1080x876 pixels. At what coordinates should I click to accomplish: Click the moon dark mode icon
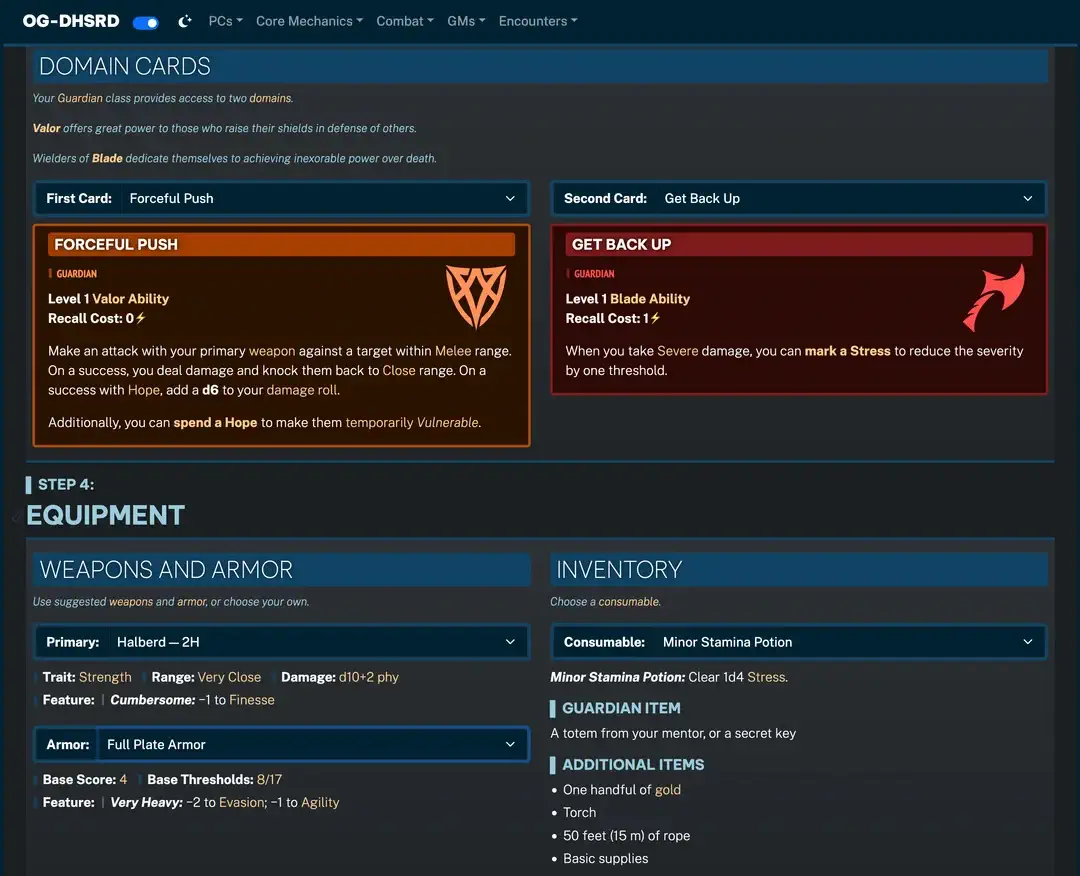pyautogui.click(x=185, y=21)
